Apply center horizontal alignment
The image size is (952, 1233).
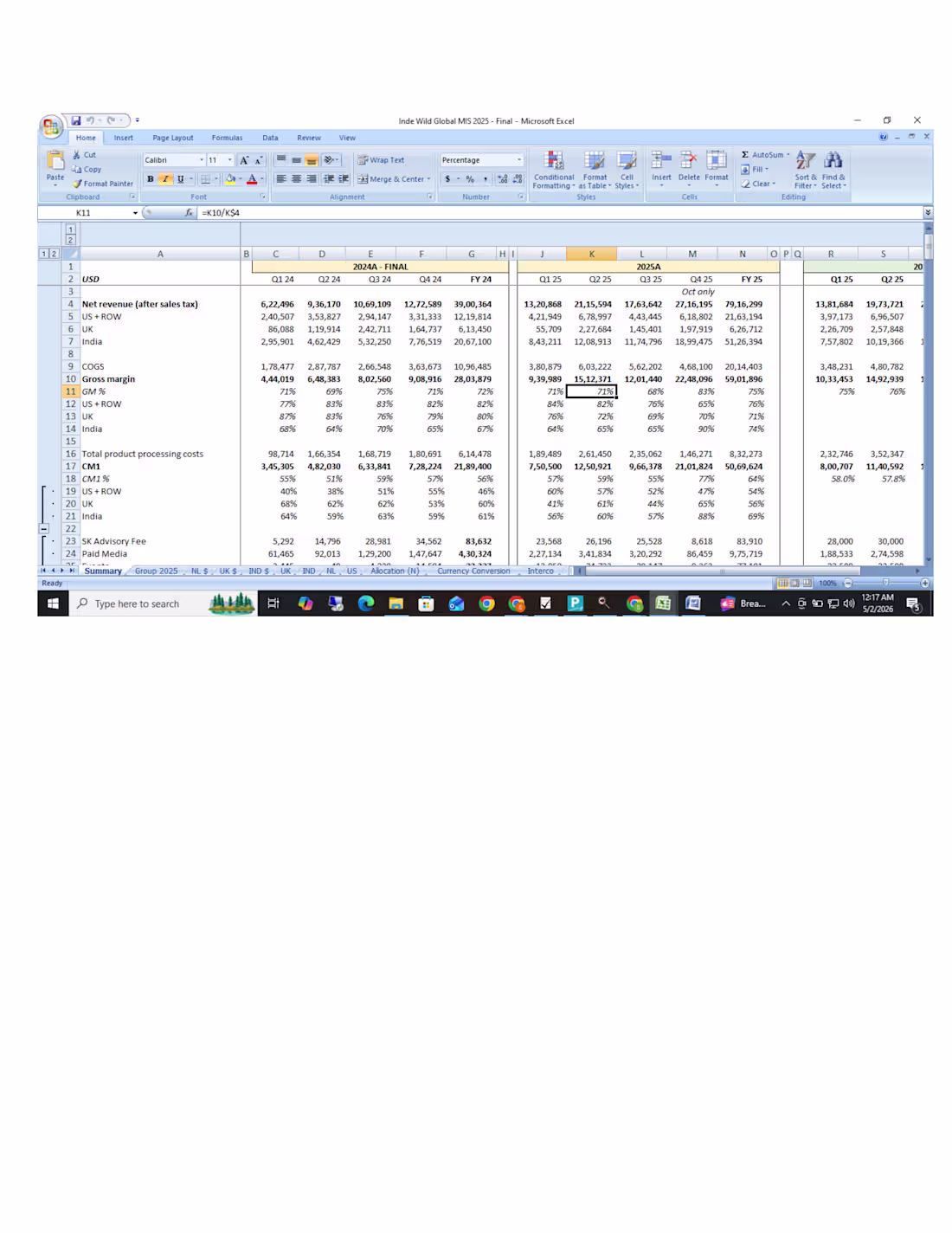296,179
